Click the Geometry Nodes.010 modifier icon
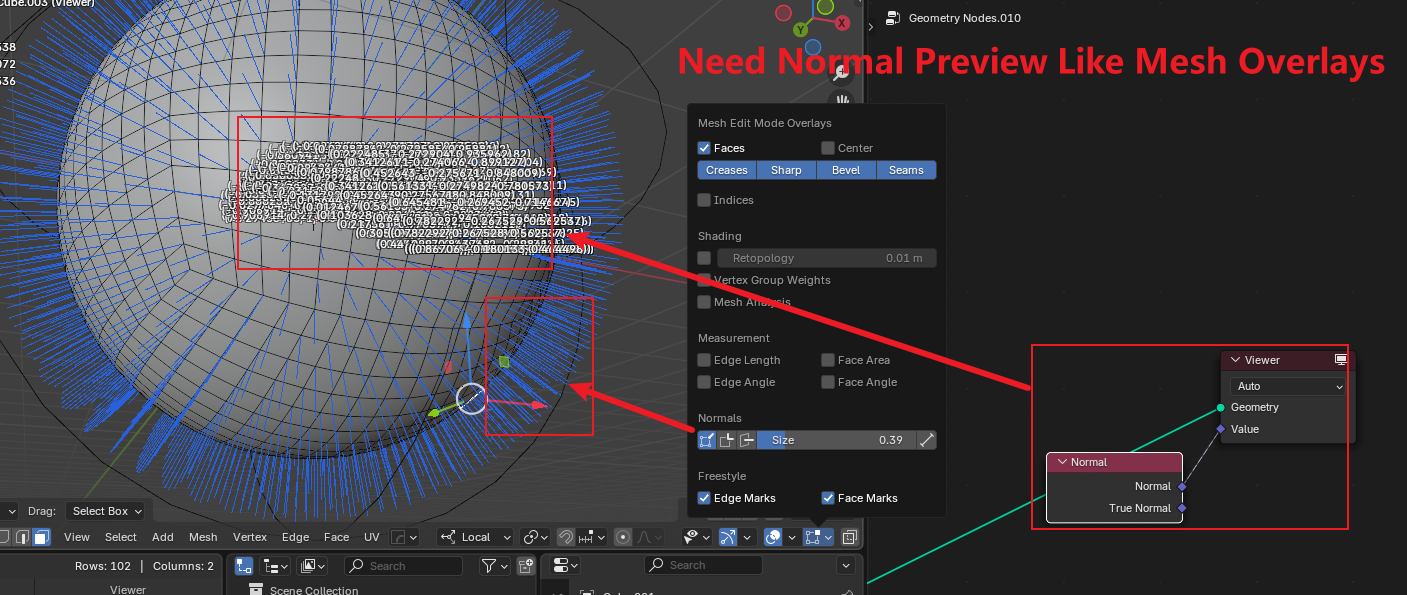The height and width of the screenshot is (595, 1407). pos(892,18)
